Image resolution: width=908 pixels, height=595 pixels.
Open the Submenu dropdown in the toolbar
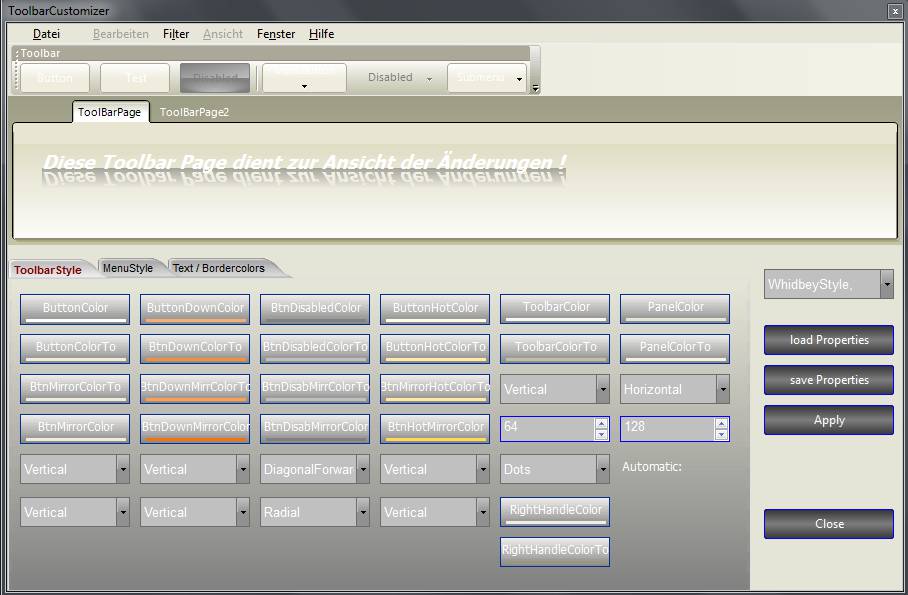coord(487,78)
